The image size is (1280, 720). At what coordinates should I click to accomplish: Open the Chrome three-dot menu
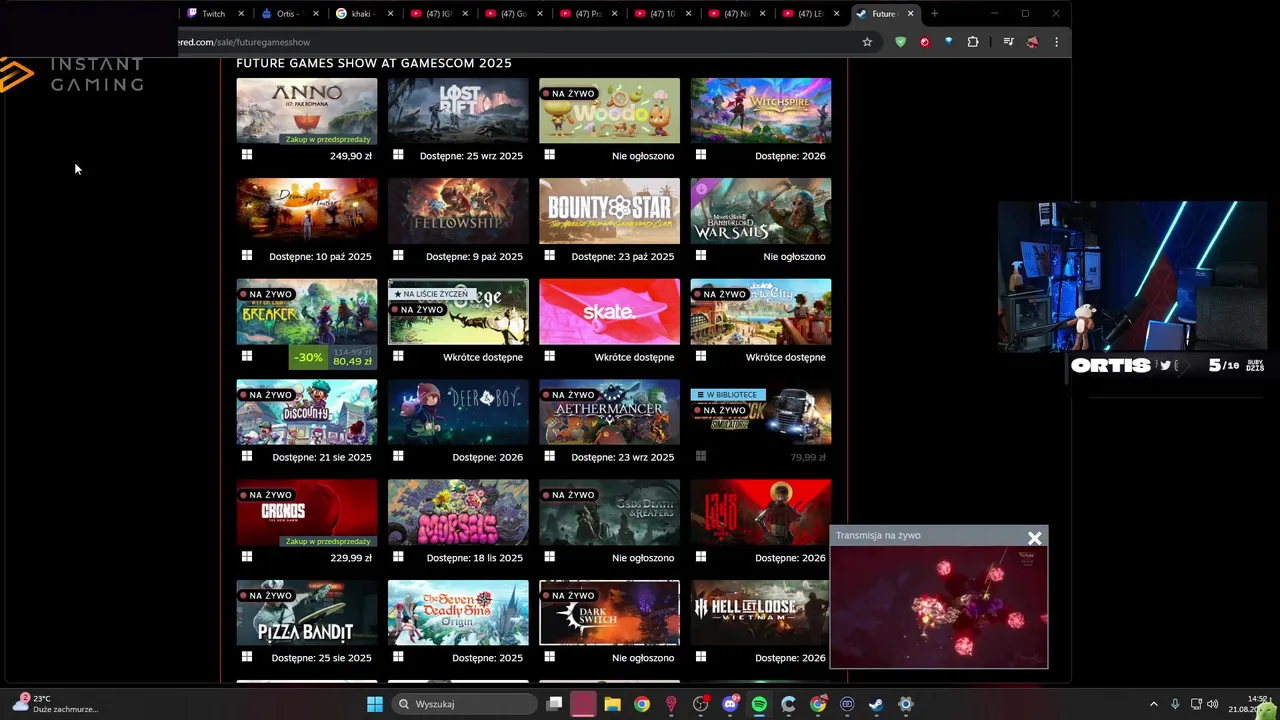click(x=1056, y=42)
